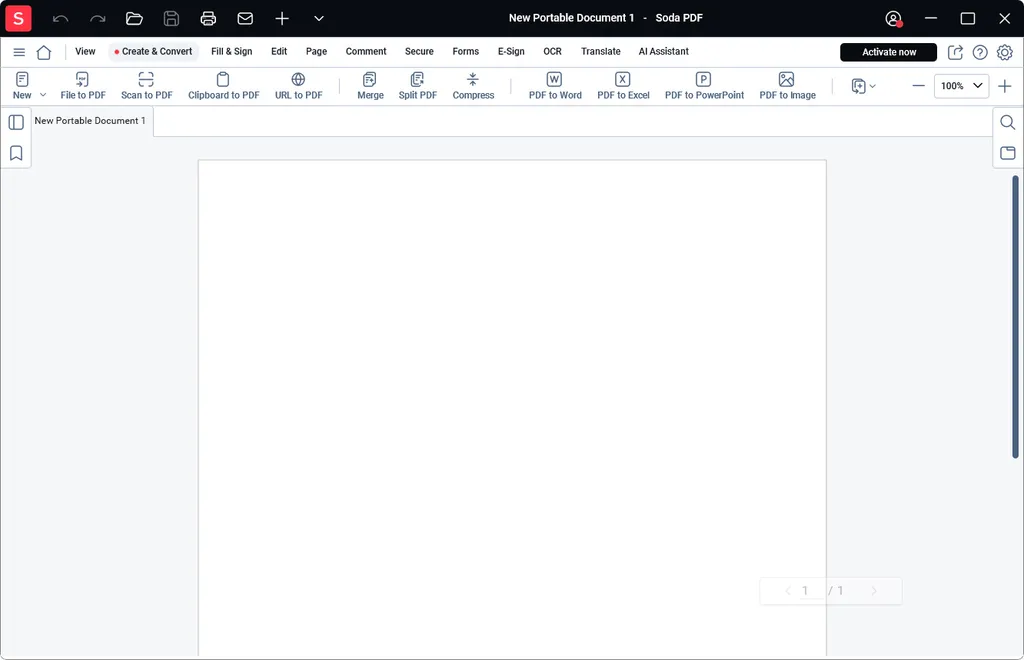Go to the Home screen icon
Screen dimensions: 1024x660
tap(44, 52)
